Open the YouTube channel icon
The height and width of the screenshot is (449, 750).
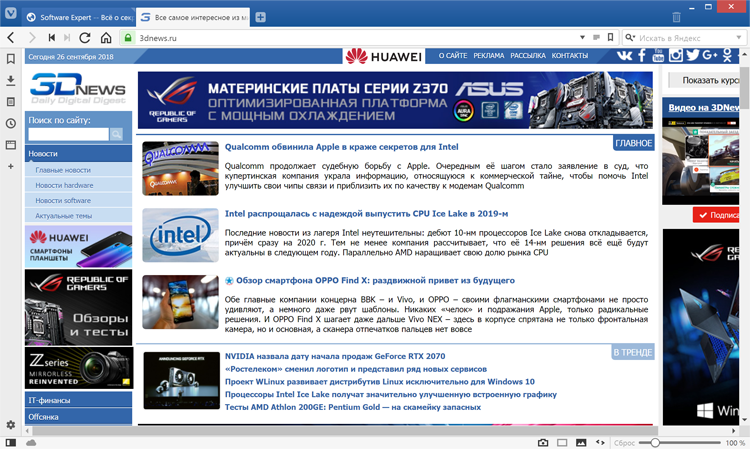coord(658,55)
